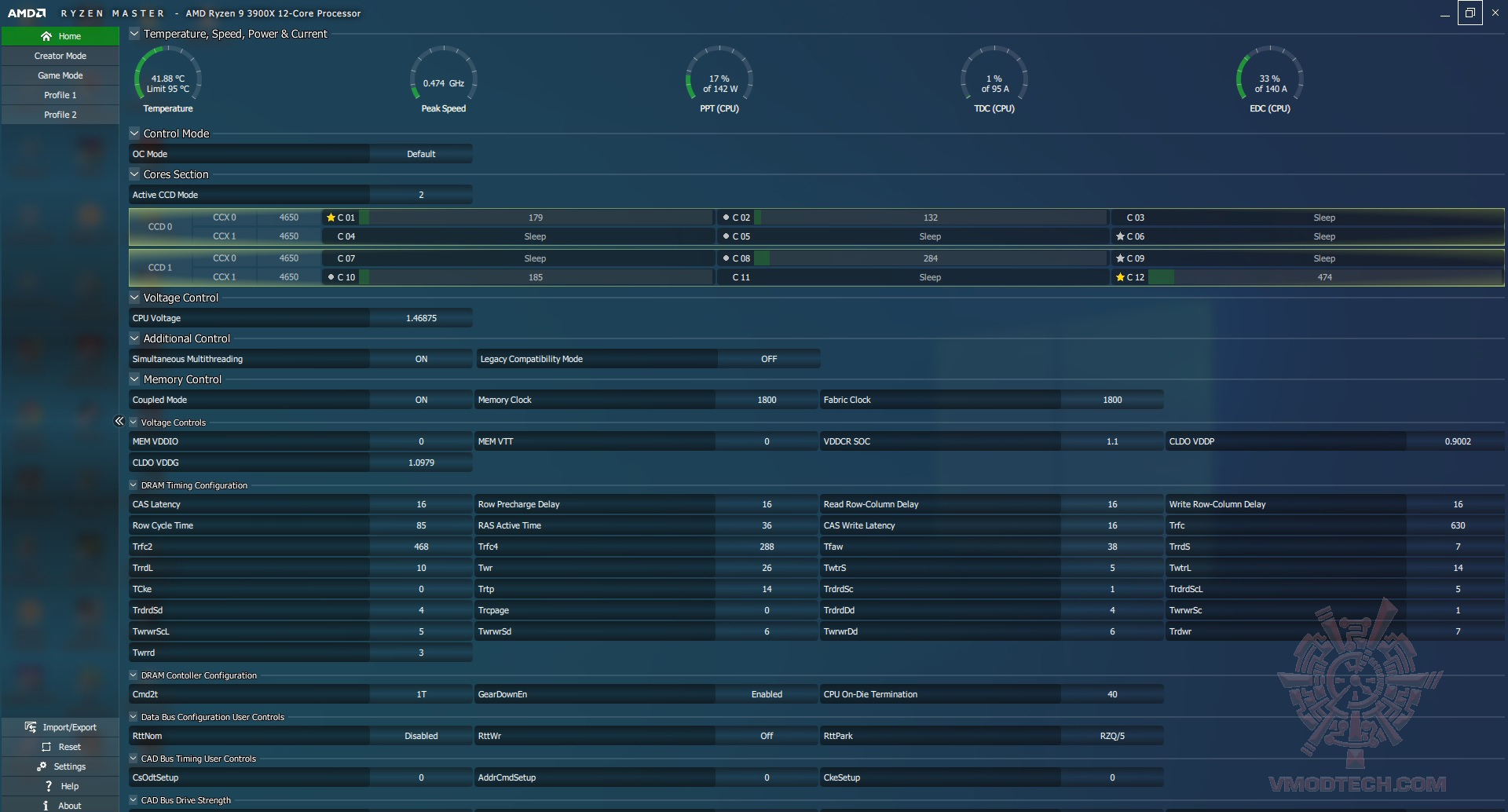Click the dot marker on core C 02
The height and width of the screenshot is (812, 1508).
[726, 218]
